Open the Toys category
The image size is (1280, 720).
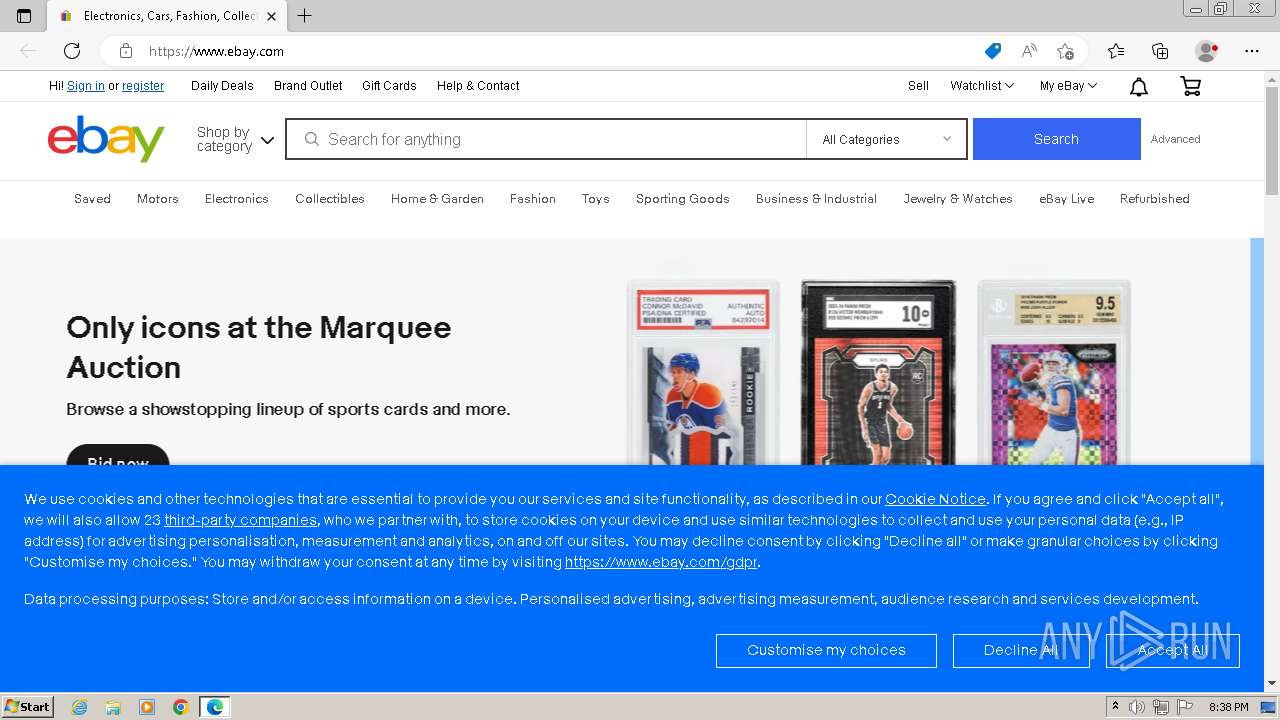pyautogui.click(x=596, y=199)
